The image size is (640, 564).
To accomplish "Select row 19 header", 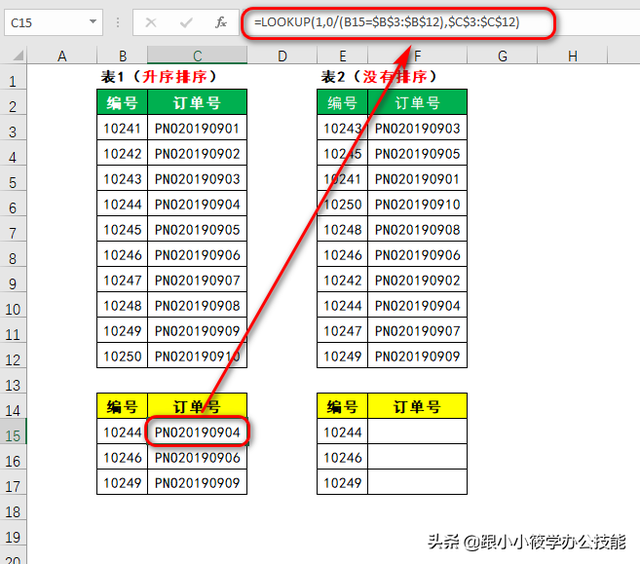I will [x=13, y=532].
